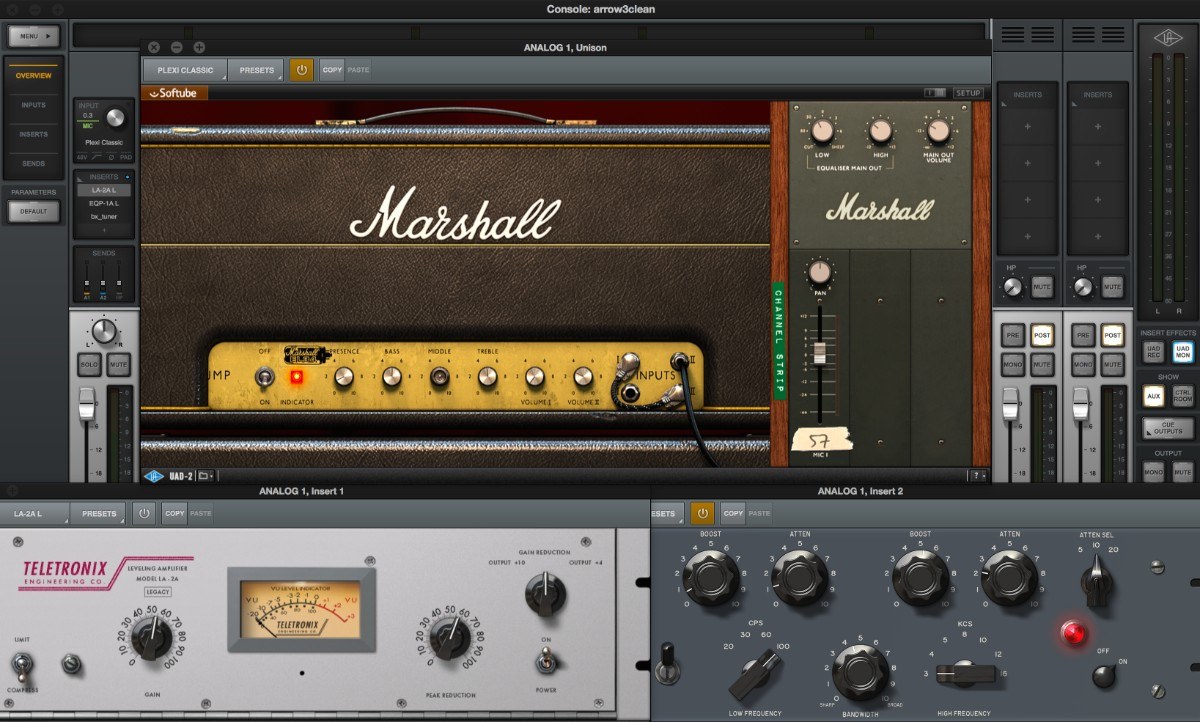The image size is (1200, 722).
Task: Toggle SOLO on the Analog 1 channel
Action: coord(89,365)
